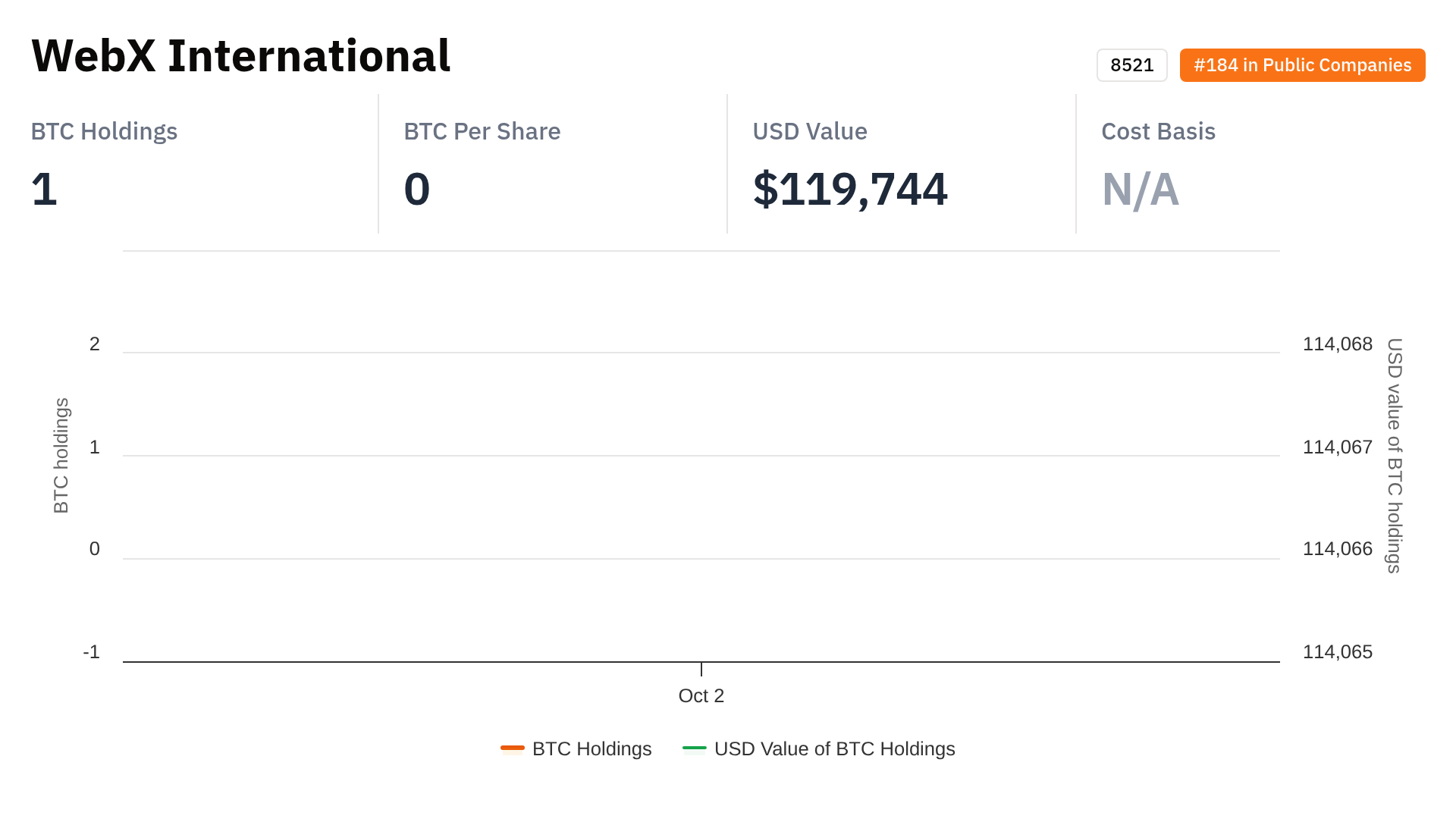Toggle the BTC Holdings legend series label

coord(591,748)
